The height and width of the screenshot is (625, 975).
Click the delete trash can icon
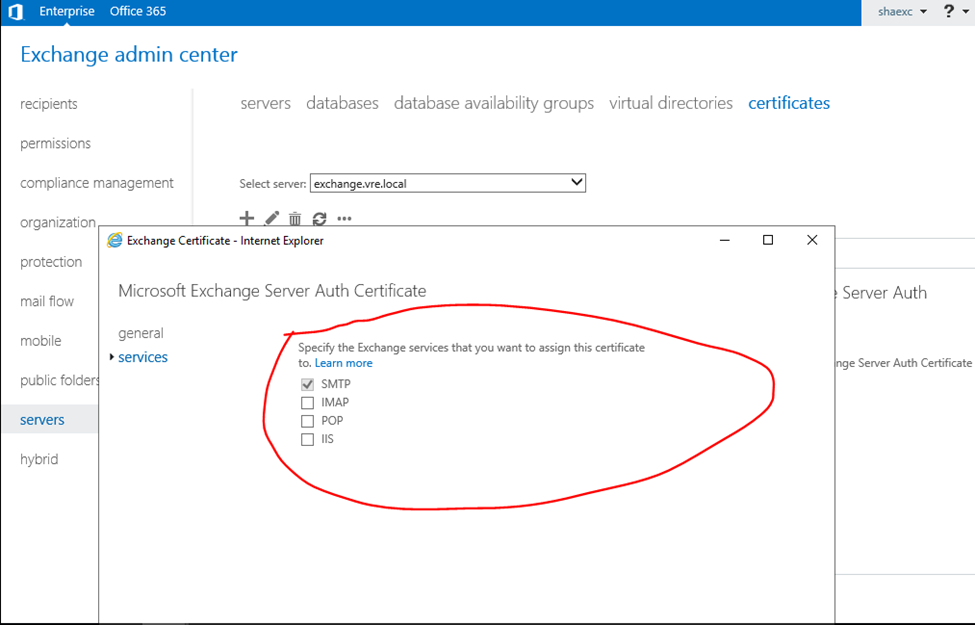(x=295, y=218)
